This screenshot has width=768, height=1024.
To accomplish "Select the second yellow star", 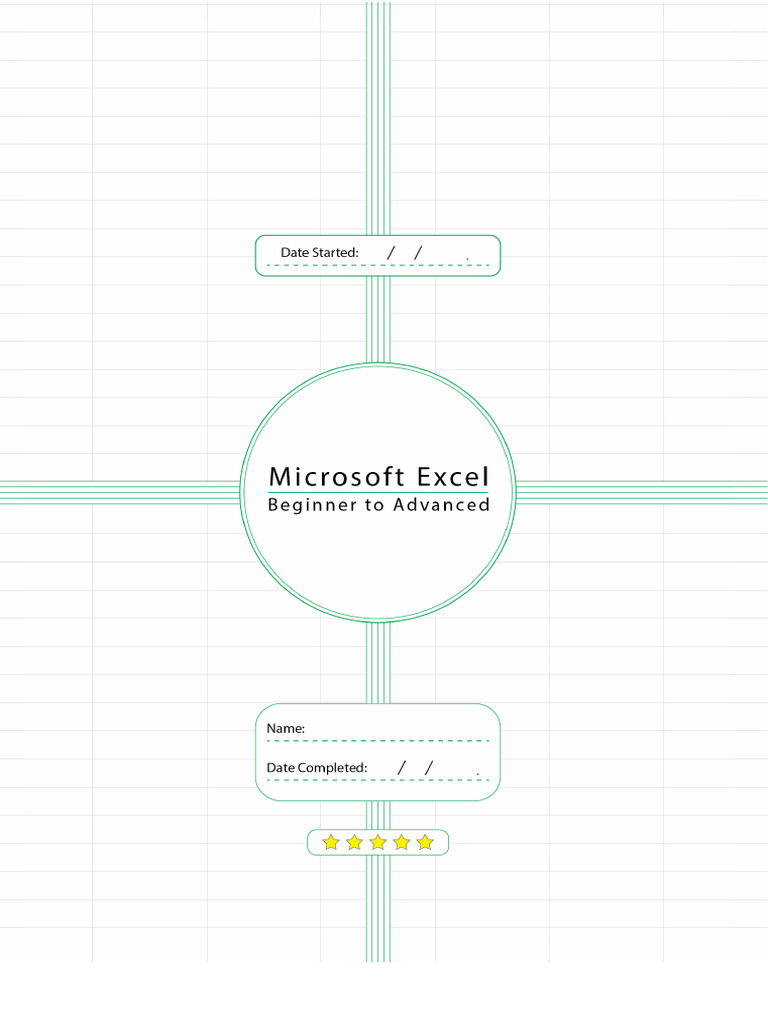I will point(355,842).
